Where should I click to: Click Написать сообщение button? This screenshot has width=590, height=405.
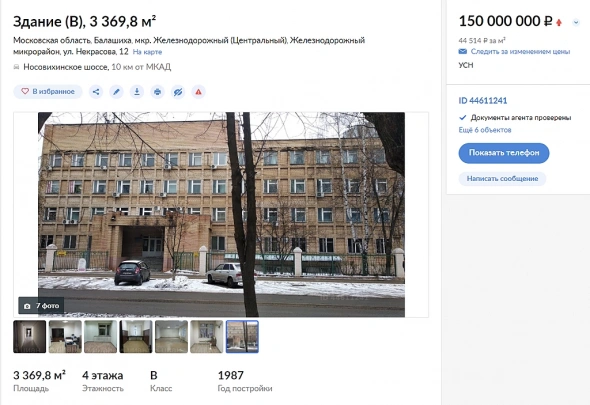coord(502,178)
